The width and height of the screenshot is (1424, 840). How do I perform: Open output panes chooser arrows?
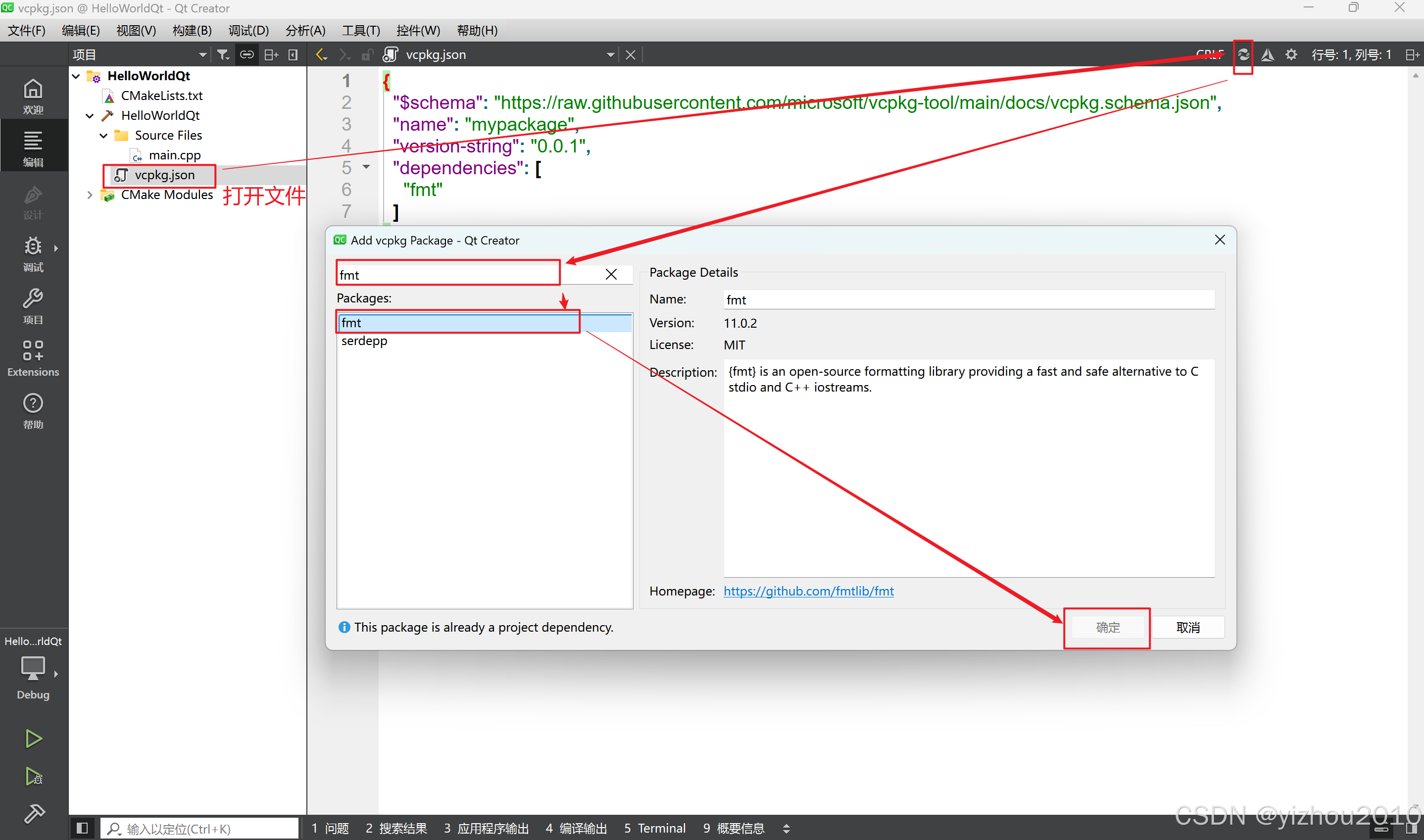tap(786, 828)
